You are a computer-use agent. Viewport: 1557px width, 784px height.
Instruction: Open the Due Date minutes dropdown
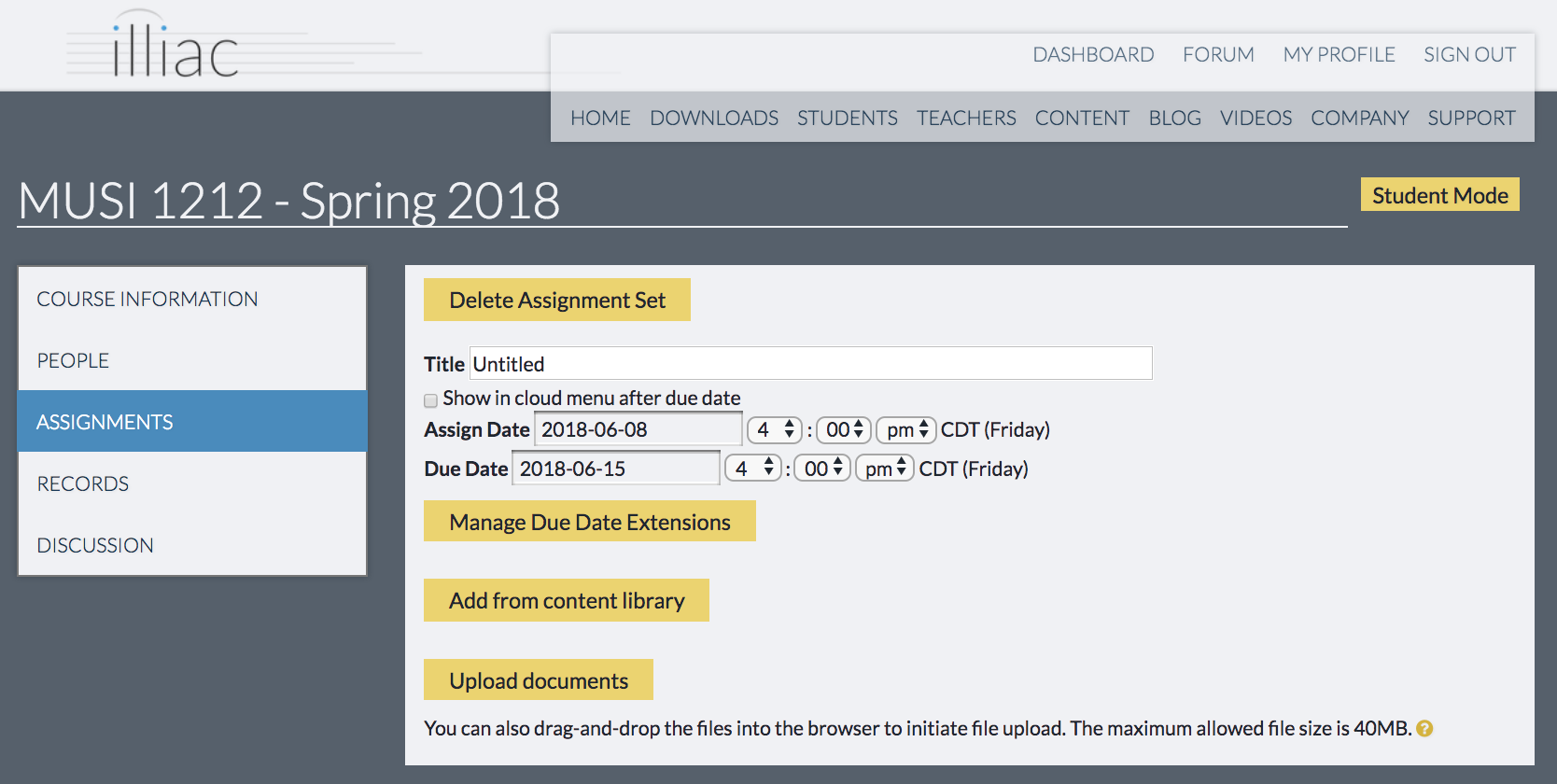822,469
